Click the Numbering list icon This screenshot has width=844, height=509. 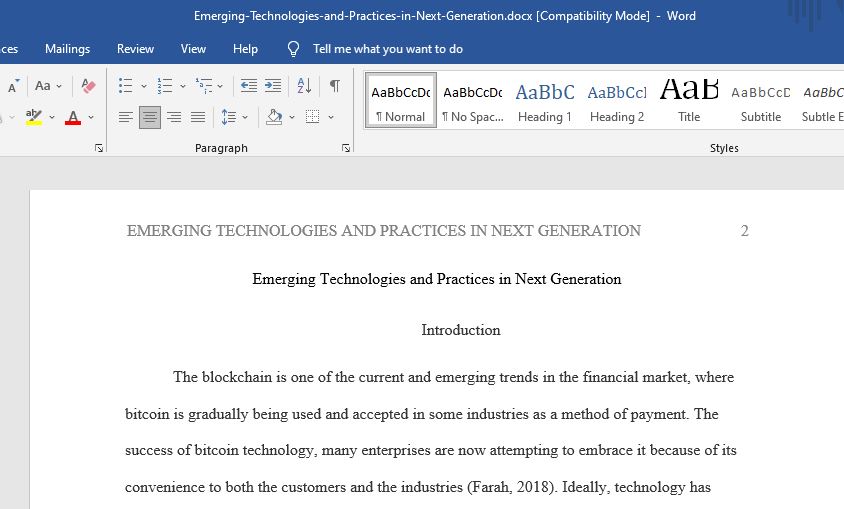pyautogui.click(x=165, y=86)
